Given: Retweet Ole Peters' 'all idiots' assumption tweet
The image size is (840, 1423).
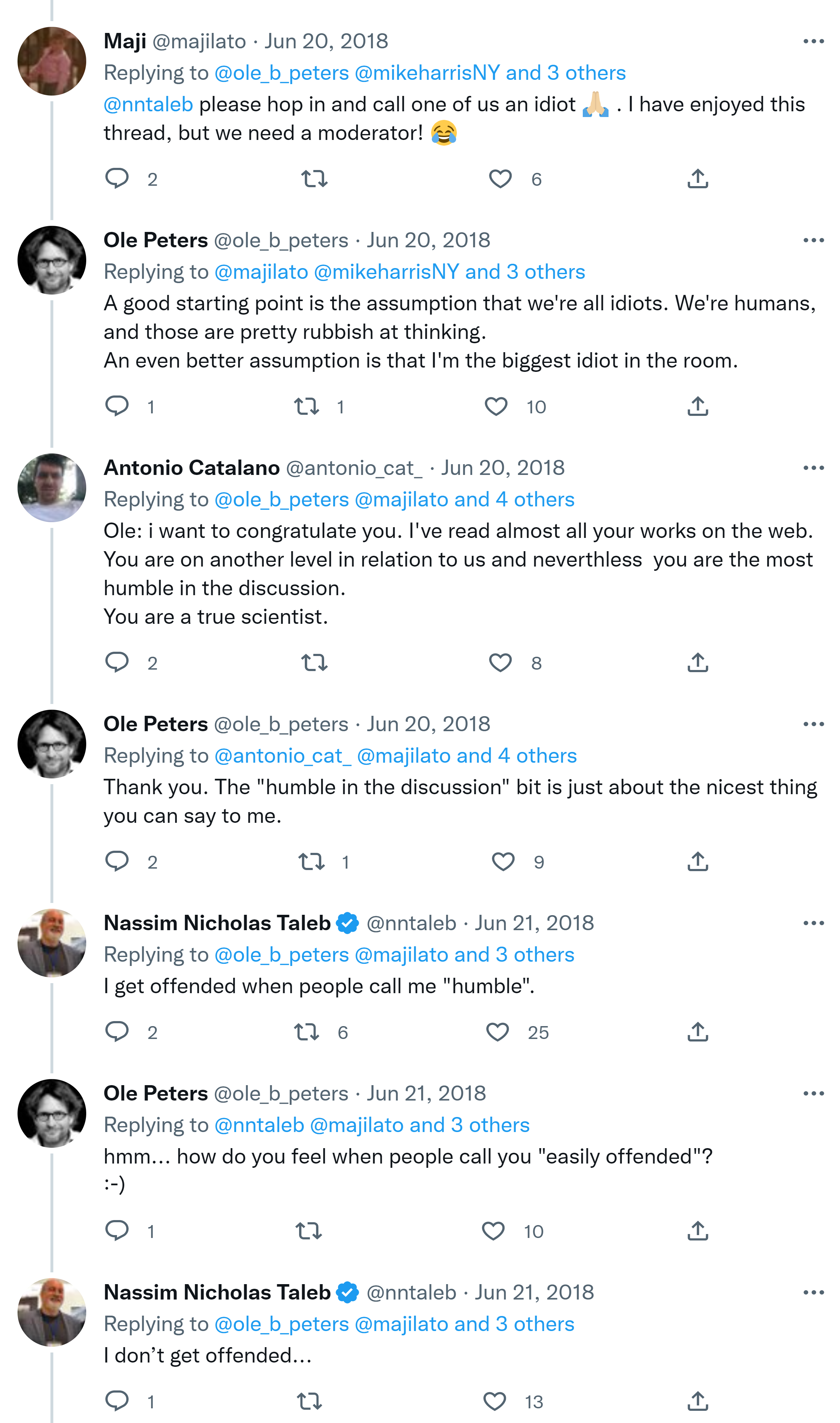Looking at the screenshot, I should coord(307,406).
